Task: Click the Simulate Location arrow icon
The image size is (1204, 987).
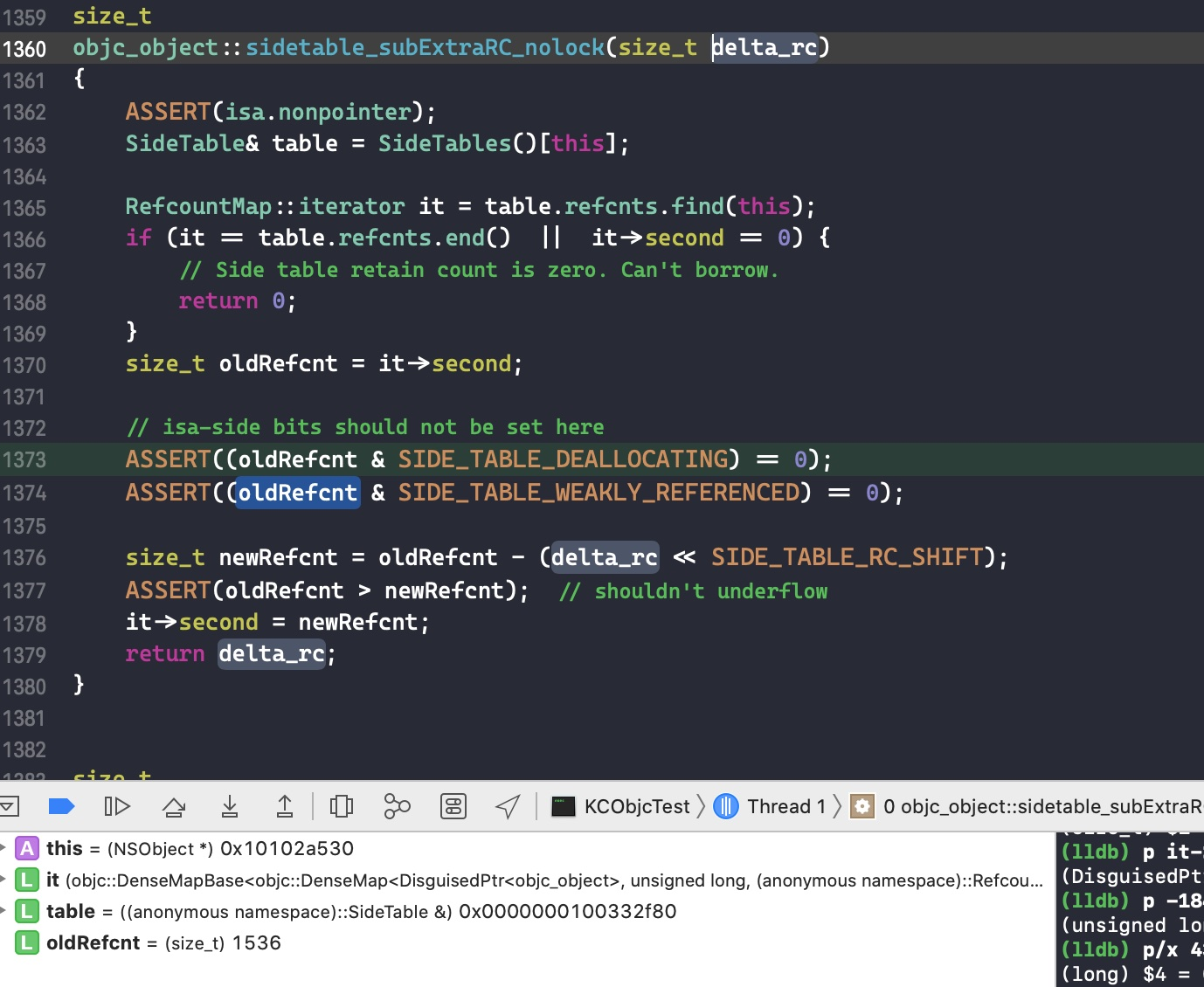Action: tap(508, 806)
